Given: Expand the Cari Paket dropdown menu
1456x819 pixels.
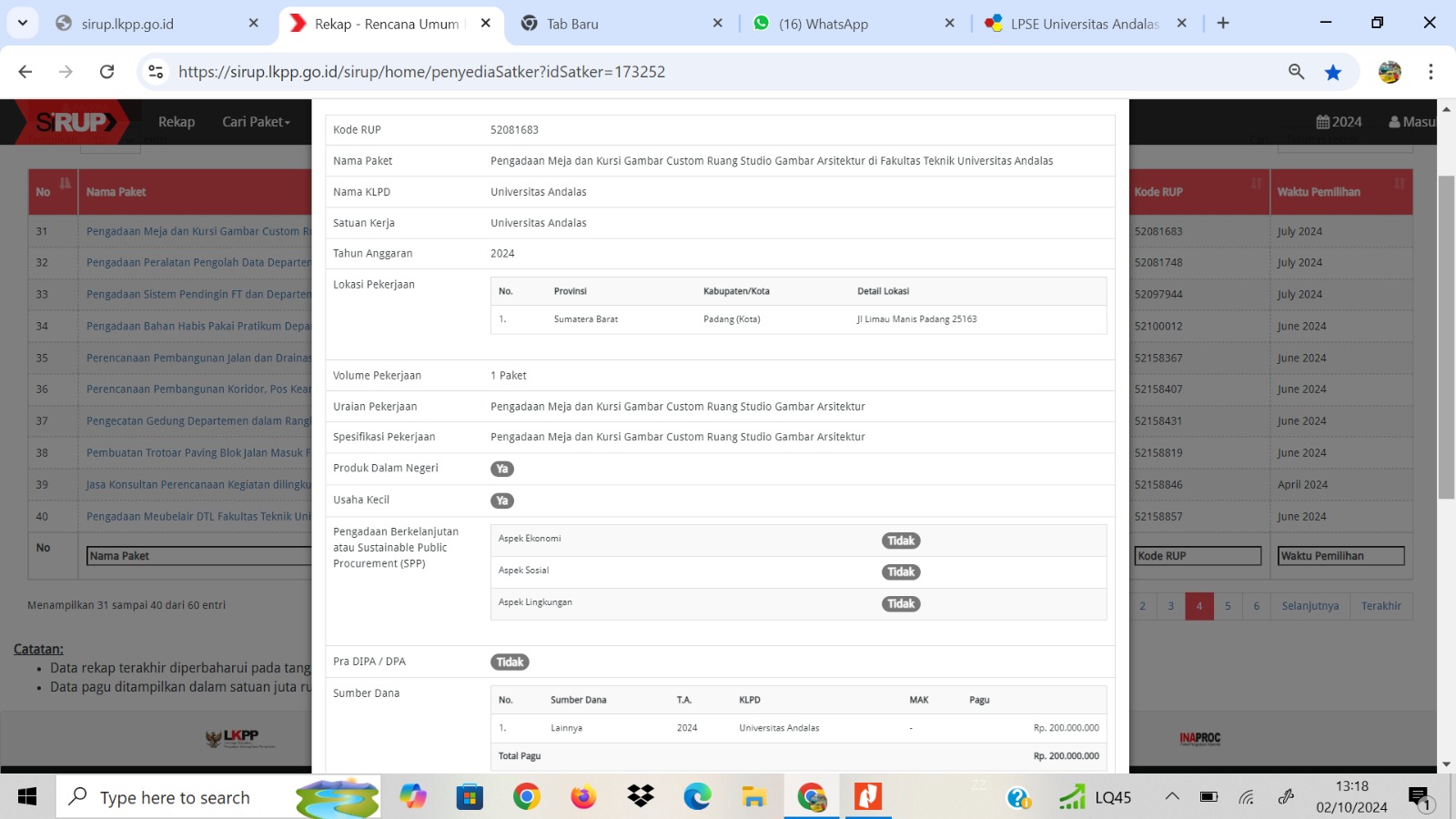Looking at the screenshot, I should click(256, 122).
